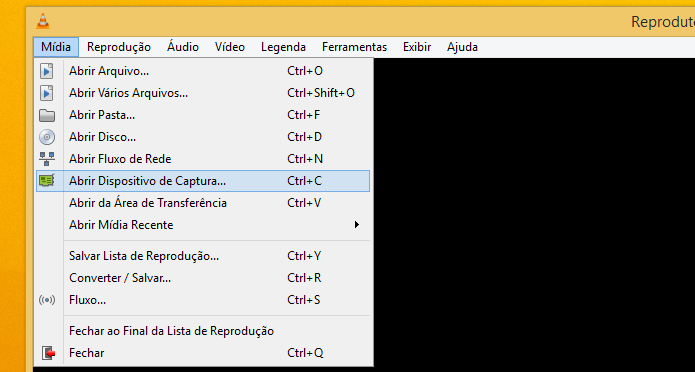Image resolution: width=695 pixels, height=372 pixels.
Task: Click the icon next to Abrir Vários Arquivos
Action: tap(47, 93)
